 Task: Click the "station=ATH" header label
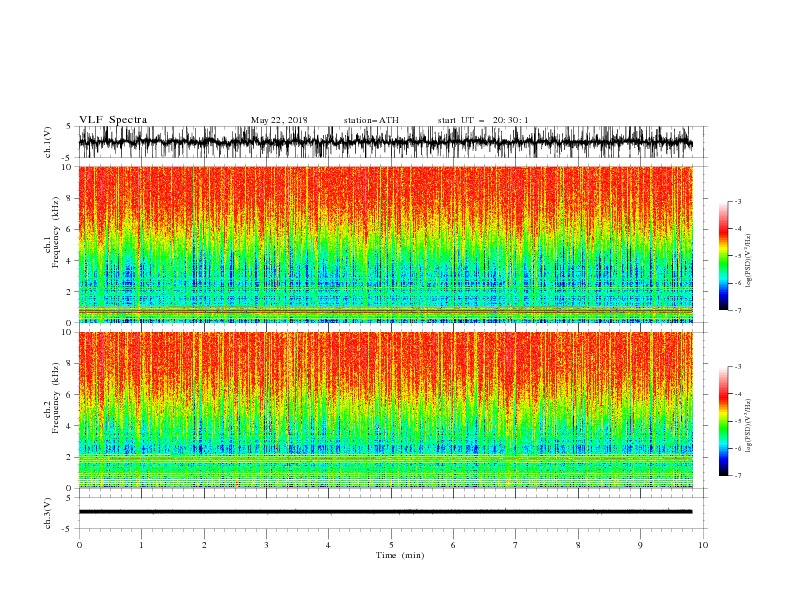pyautogui.click(x=371, y=120)
